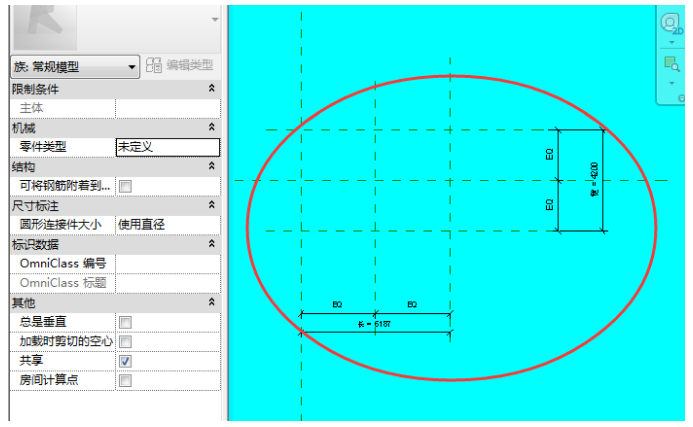Collapse the 机械 section
Image resolution: width=693 pixels, height=427 pixels.
tap(211, 127)
